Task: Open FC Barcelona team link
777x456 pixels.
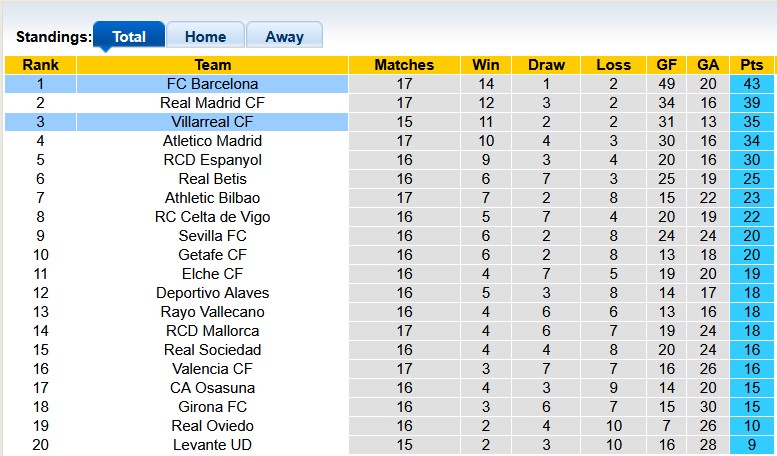Action: pyautogui.click(x=212, y=84)
